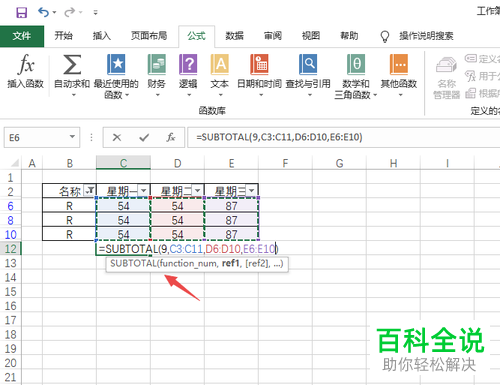Screen dimensions: 500x385
Task: Open the 星期二 column filter dropdown
Action: point(197,191)
